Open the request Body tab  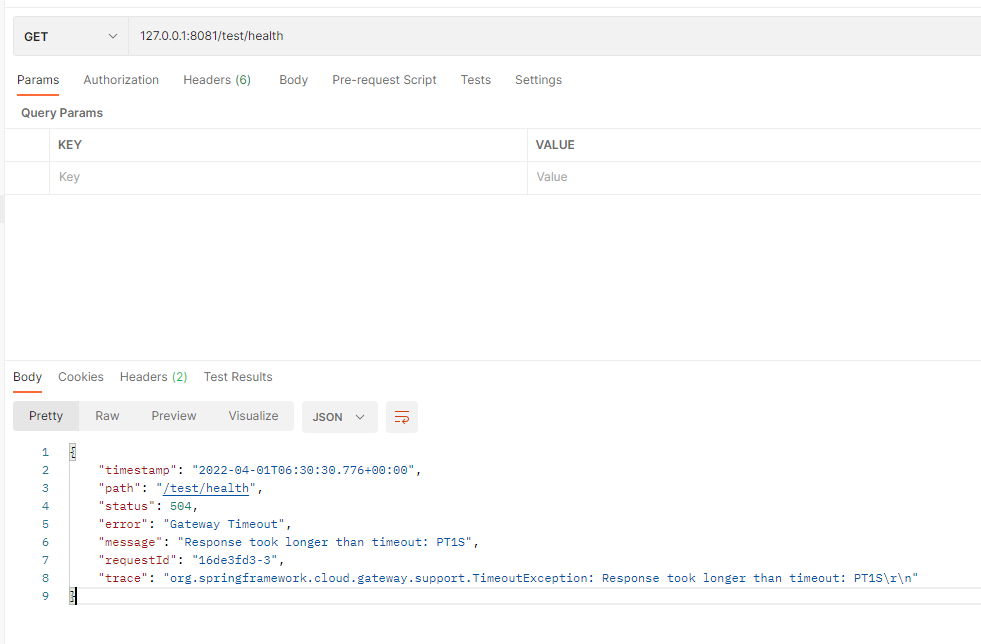[x=293, y=80]
